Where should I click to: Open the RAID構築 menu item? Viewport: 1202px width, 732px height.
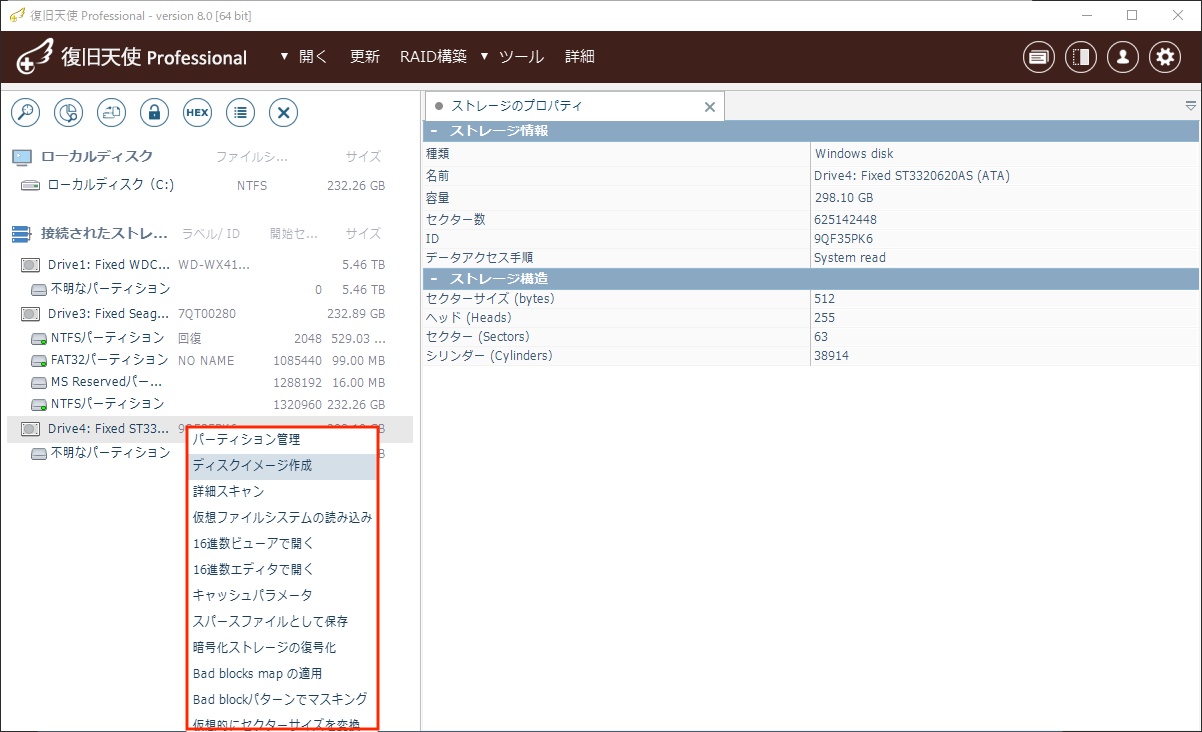click(433, 57)
